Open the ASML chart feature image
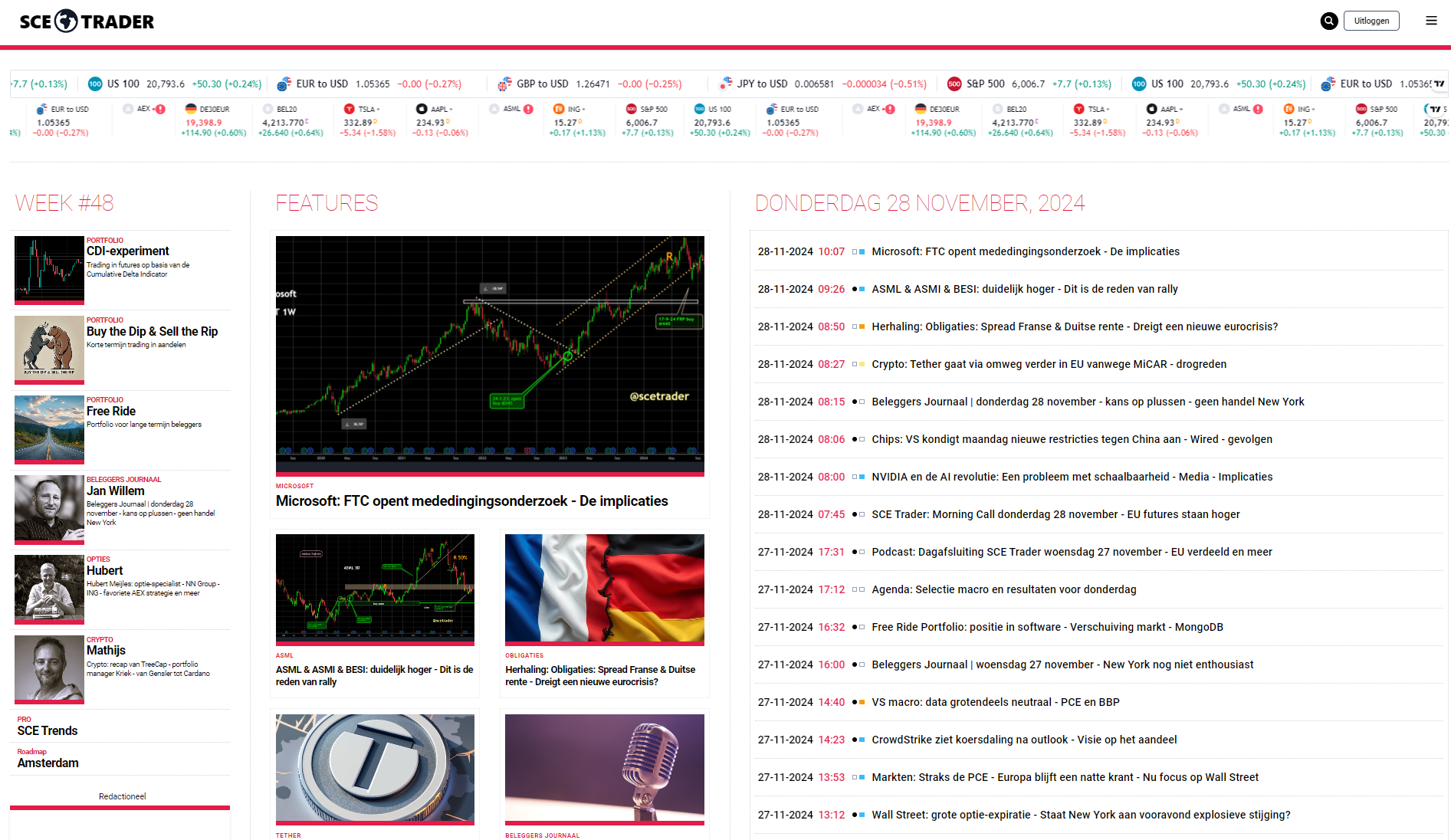The height and width of the screenshot is (840, 1451). 375,589
